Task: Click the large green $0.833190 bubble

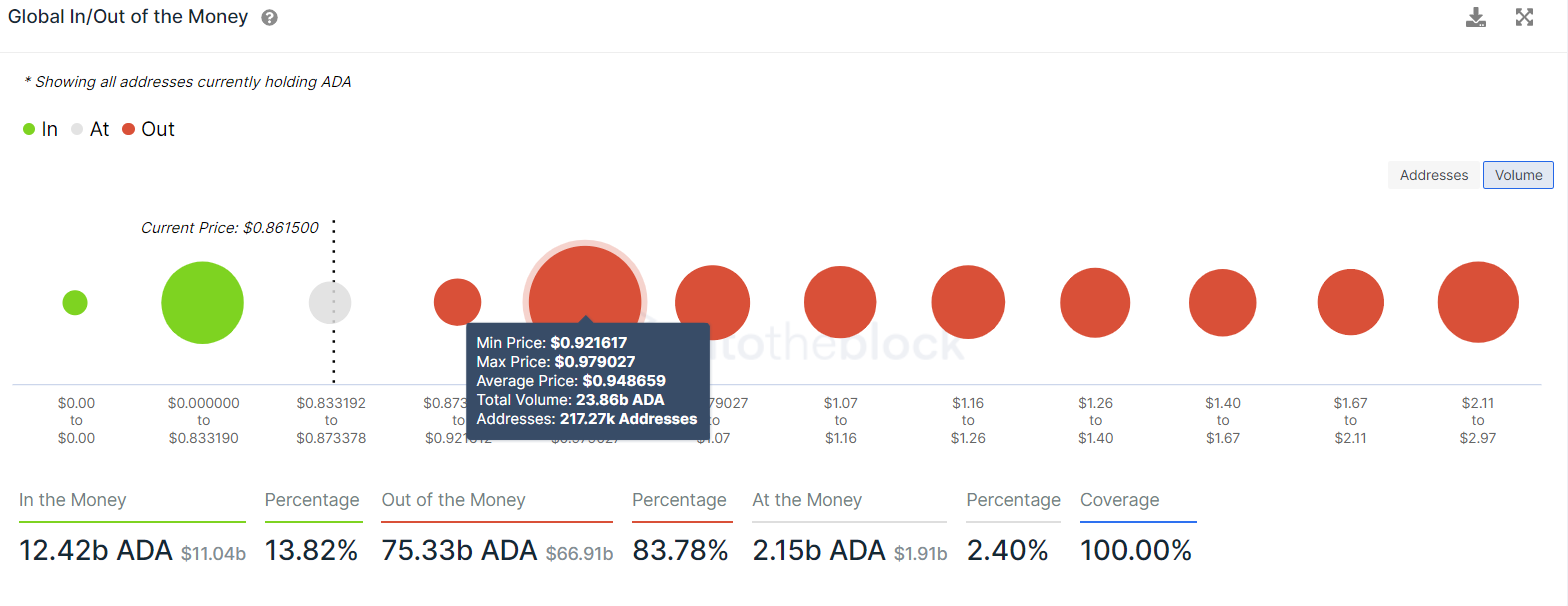Action: point(203,303)
